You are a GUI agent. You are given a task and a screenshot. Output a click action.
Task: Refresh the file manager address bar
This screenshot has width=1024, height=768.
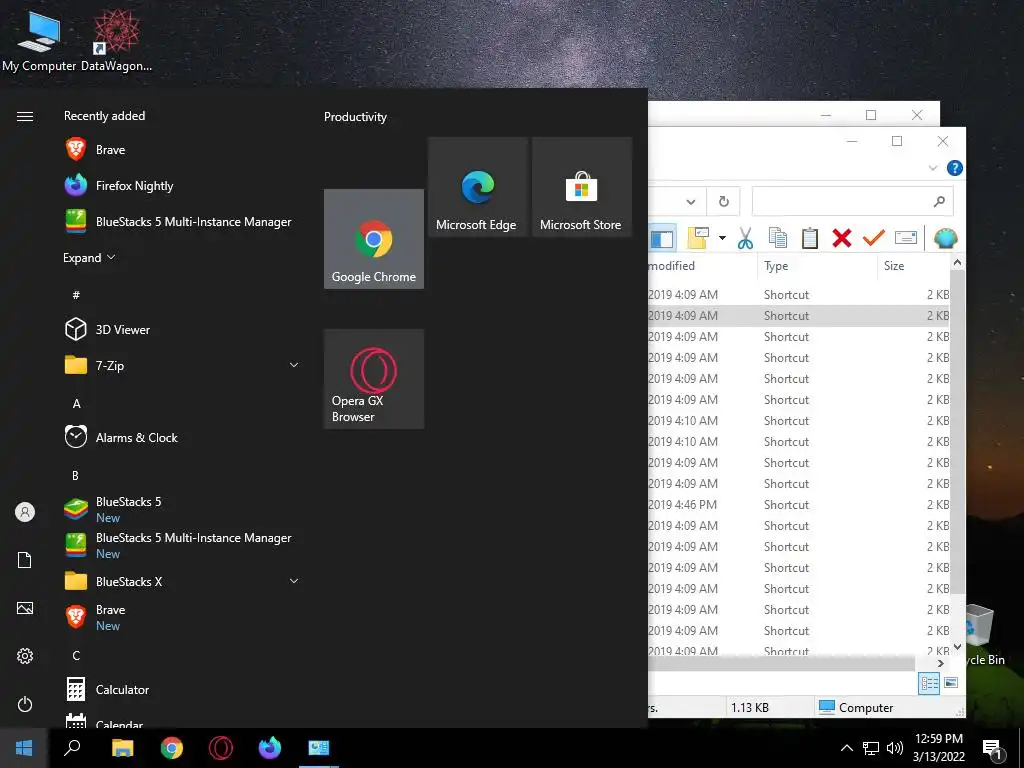(724, 201)
